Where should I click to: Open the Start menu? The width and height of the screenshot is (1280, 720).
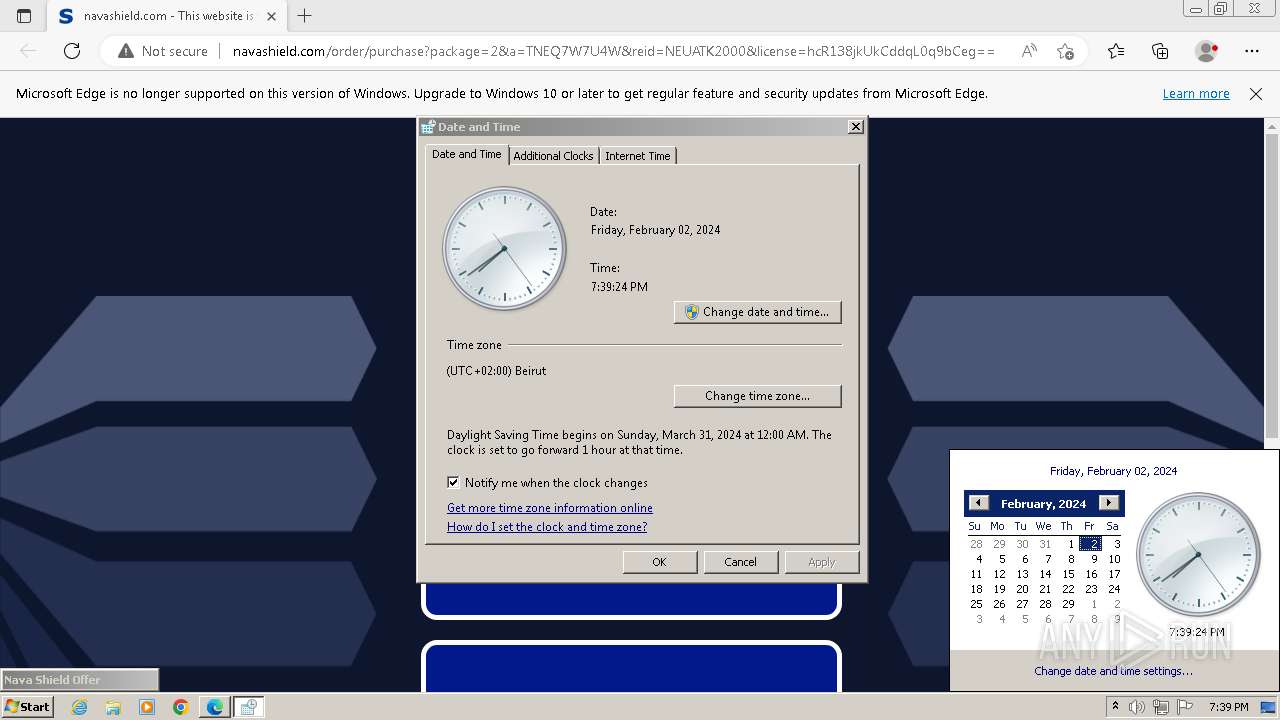[27, 707]
